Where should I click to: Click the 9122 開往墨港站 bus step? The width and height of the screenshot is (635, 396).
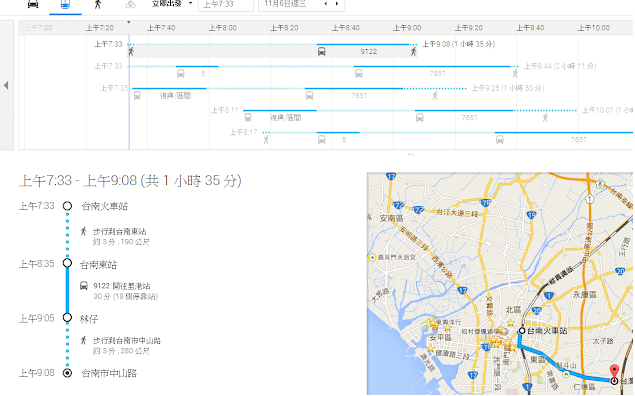coord(122,286)
